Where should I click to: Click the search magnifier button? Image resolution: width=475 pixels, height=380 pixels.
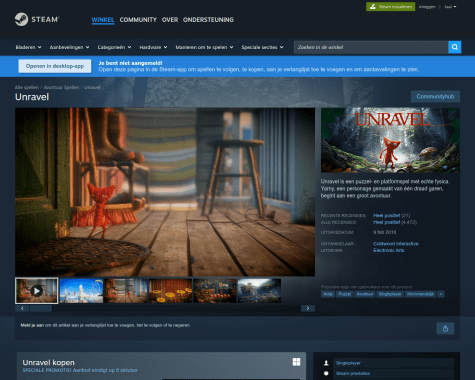point(455,47)
